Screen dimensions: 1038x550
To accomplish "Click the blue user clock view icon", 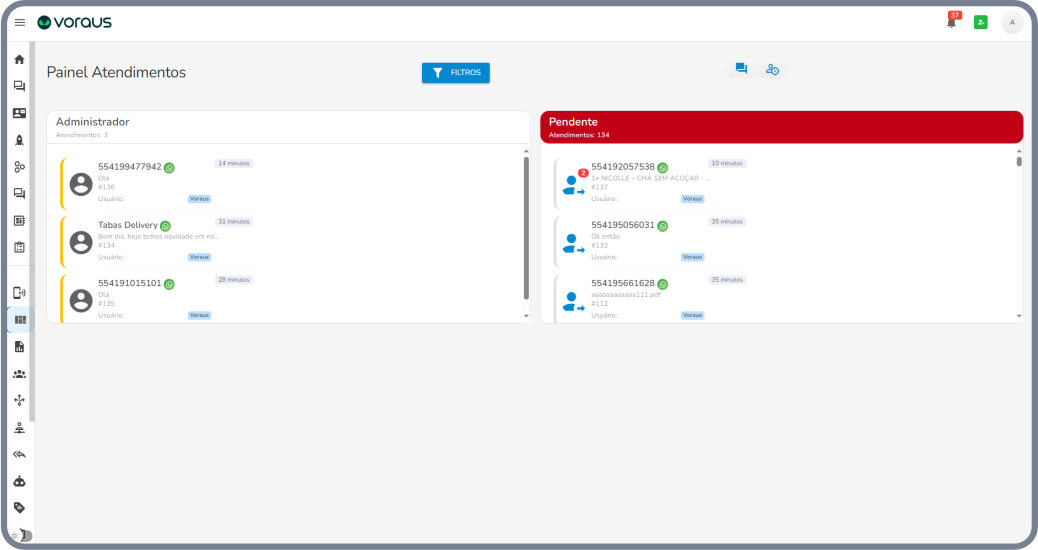I will point(772,69).
